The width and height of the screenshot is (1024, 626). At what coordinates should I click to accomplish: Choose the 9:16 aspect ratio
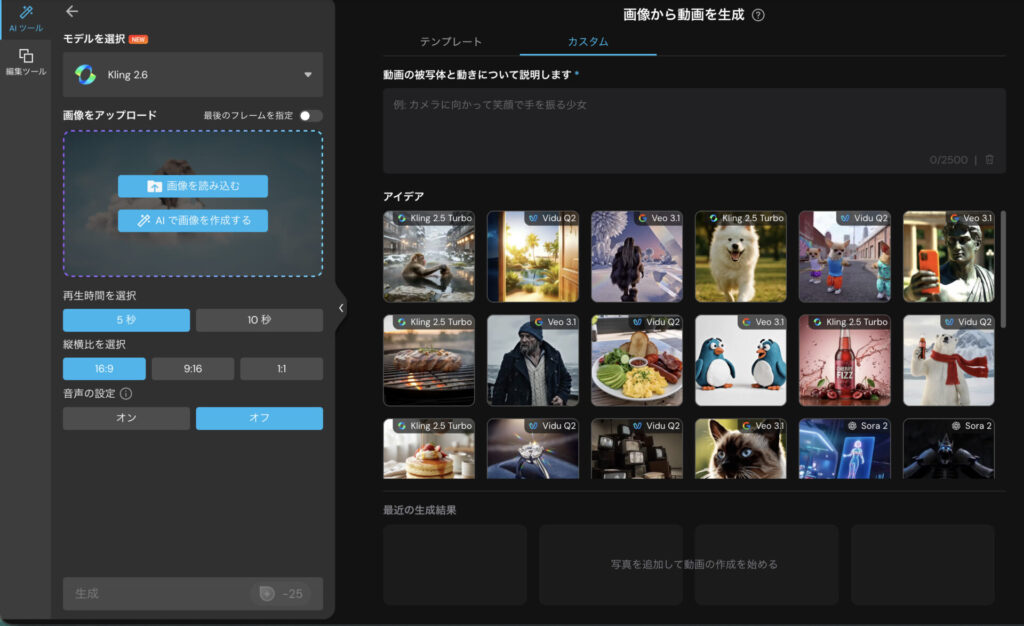192,369
